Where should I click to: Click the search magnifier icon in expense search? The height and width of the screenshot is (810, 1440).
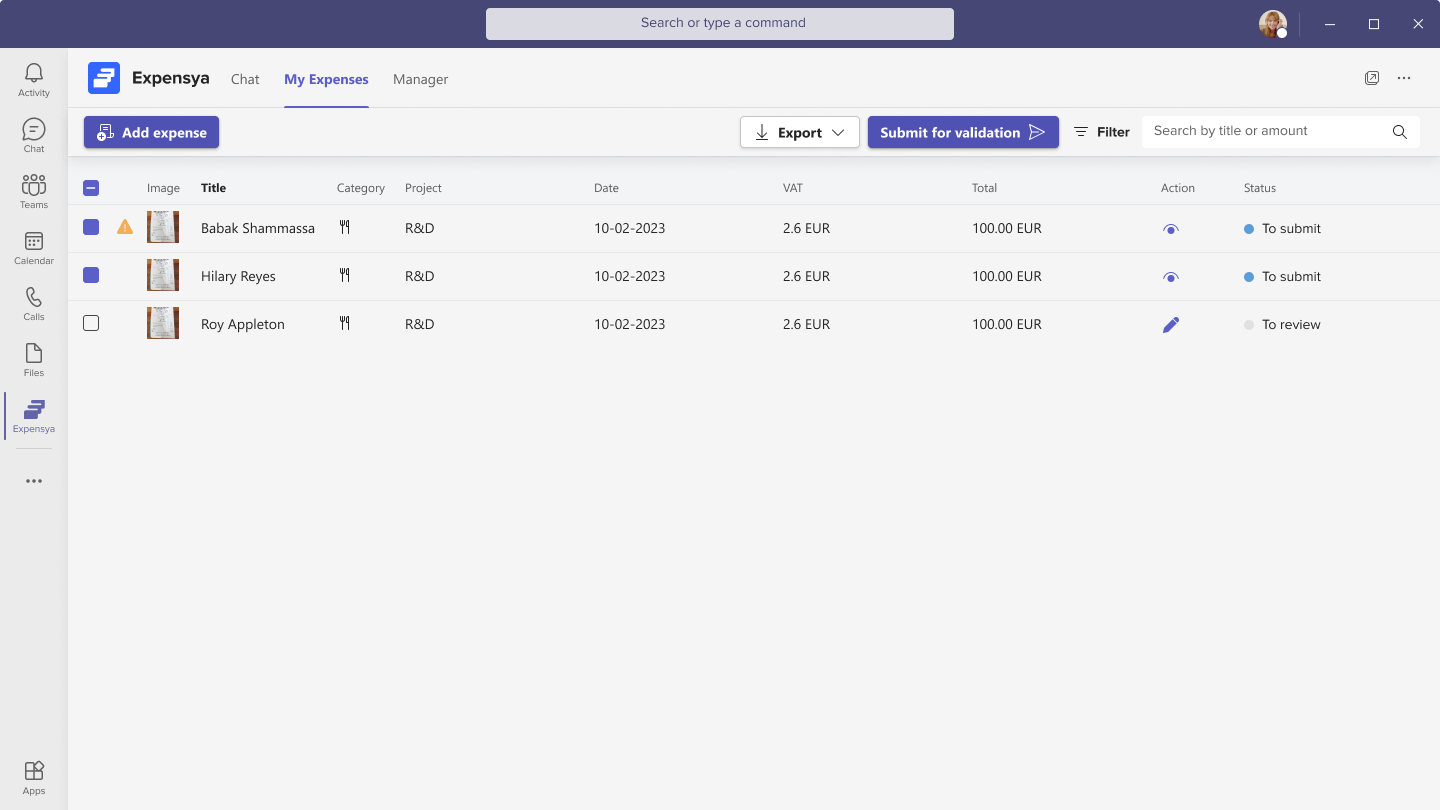coord(1400,132)
